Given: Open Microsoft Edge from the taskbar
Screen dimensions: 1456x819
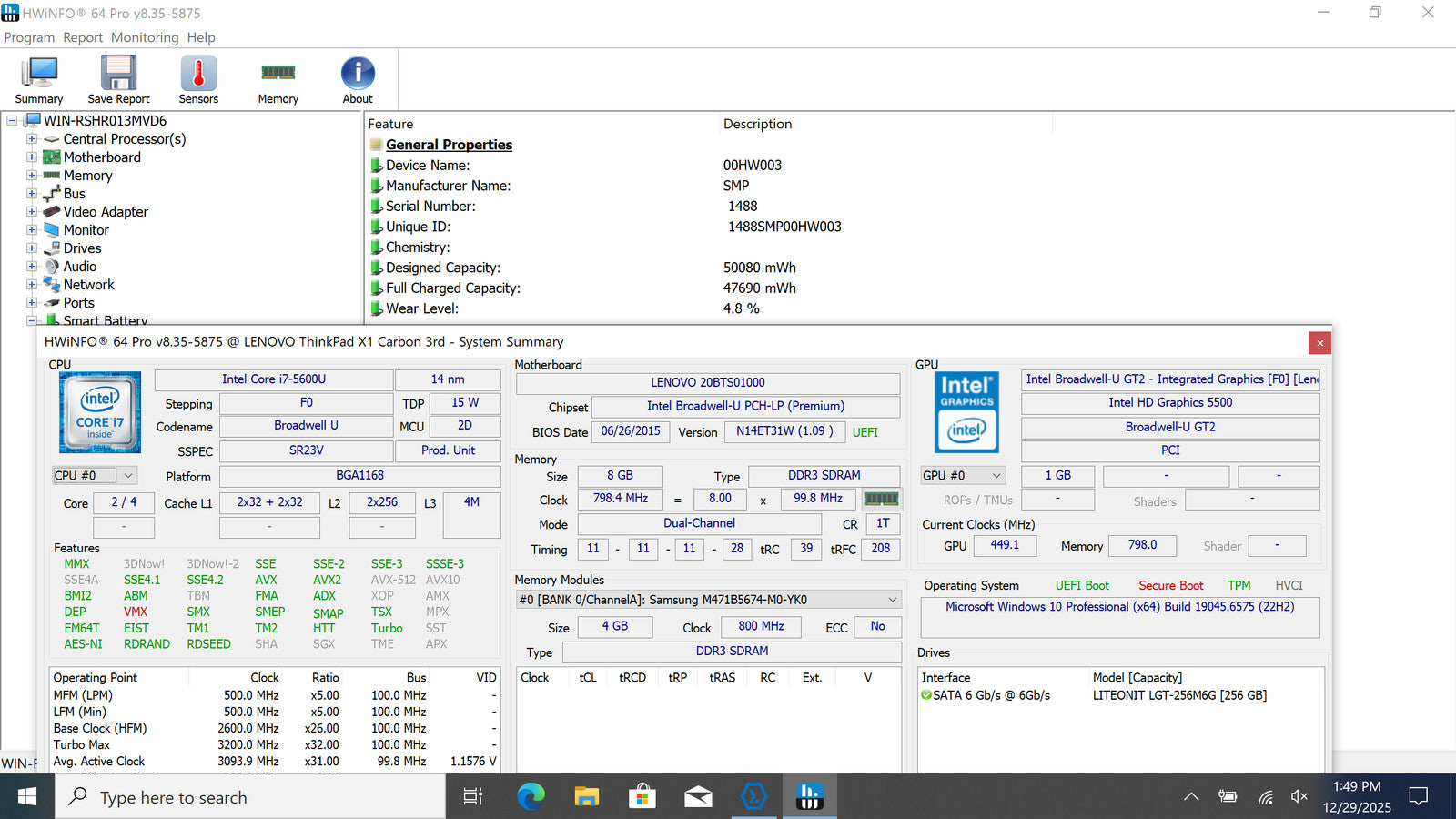Looking at the screenshot, I should pos(531,797).
